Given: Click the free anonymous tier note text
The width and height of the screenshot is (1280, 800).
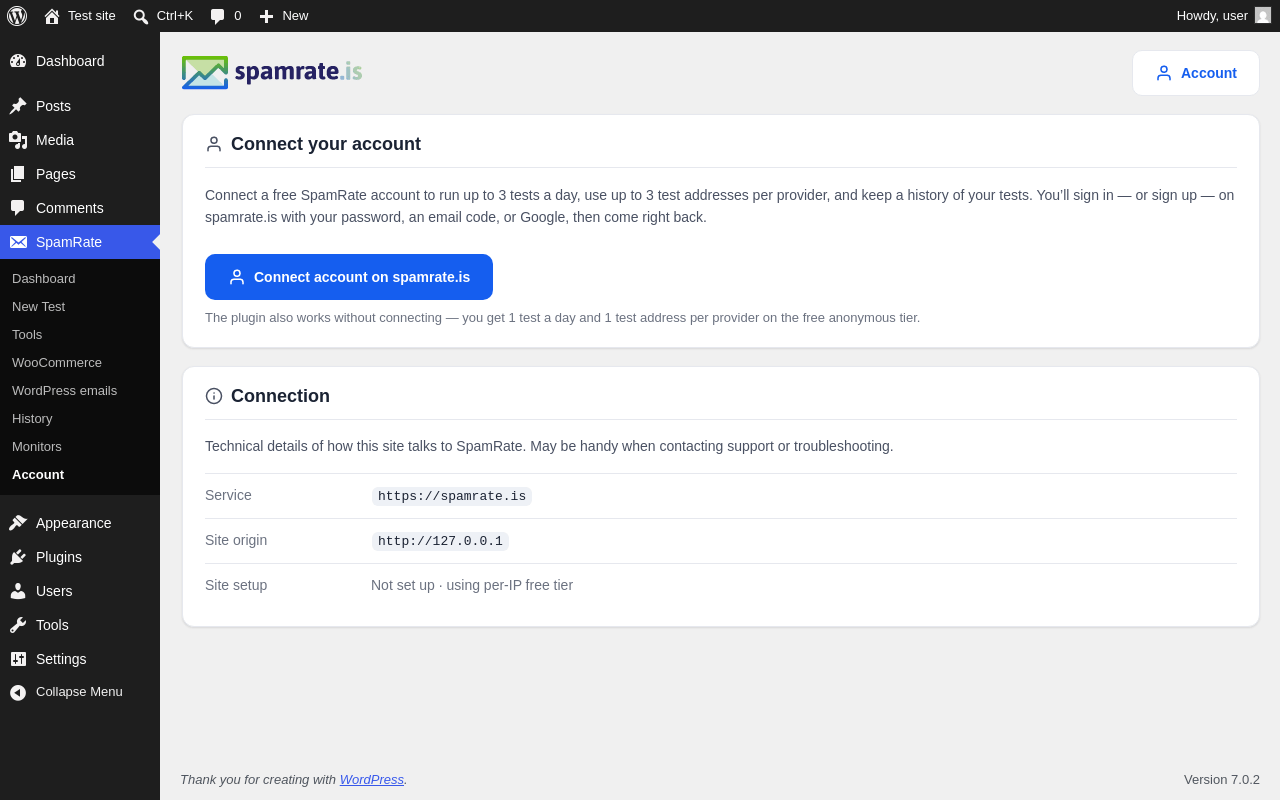Looking at the screenshot, I should (x=562, y=317).
